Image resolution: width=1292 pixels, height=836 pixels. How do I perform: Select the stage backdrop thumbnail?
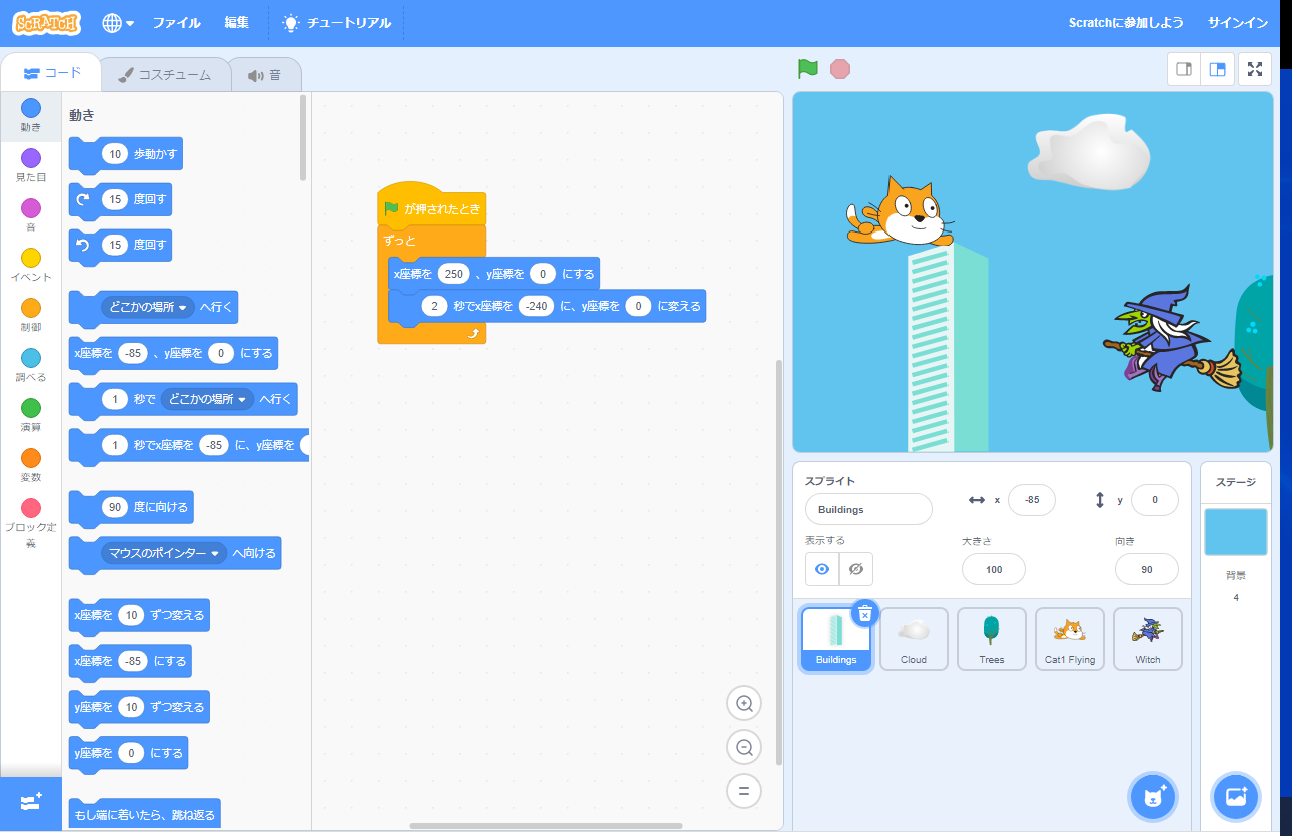(1236, 532)
